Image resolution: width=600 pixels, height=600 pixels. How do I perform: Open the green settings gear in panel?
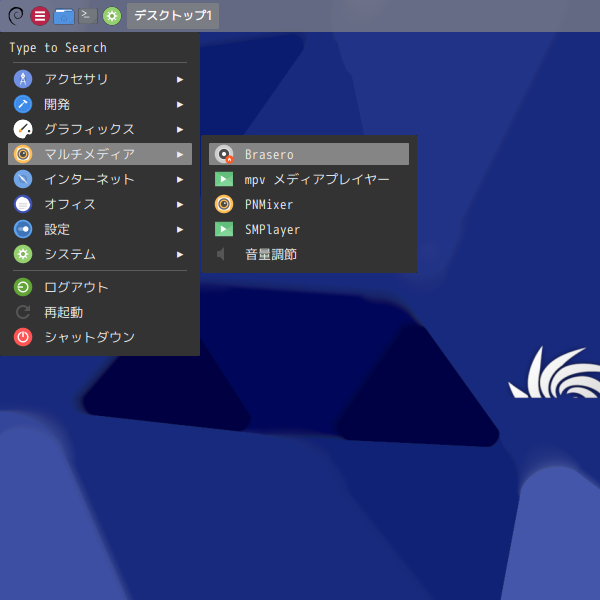pyautogui.click(x=112, y=16)
